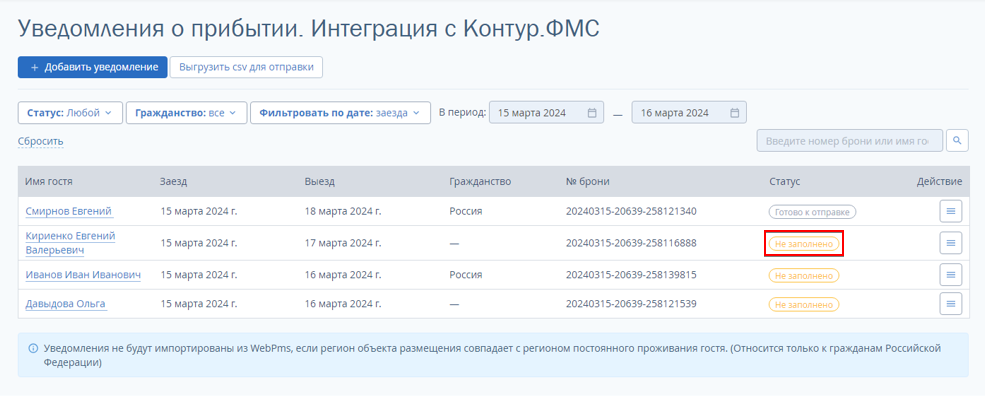Click checkout date 17 марта 2024 г.
Viewport: 985px width, 396px height.
(x=343, y=243)
